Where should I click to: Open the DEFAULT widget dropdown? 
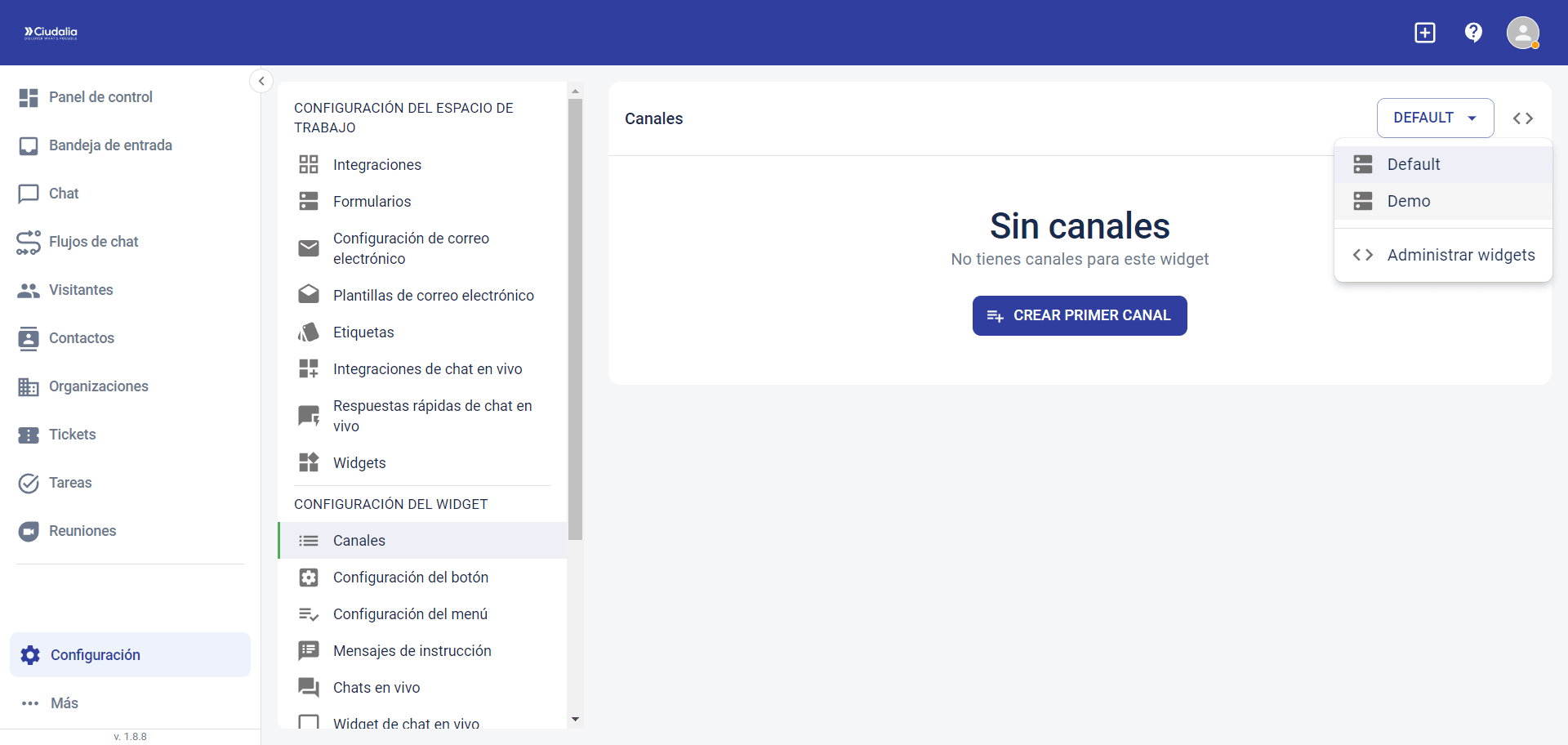pos(1435,118)
